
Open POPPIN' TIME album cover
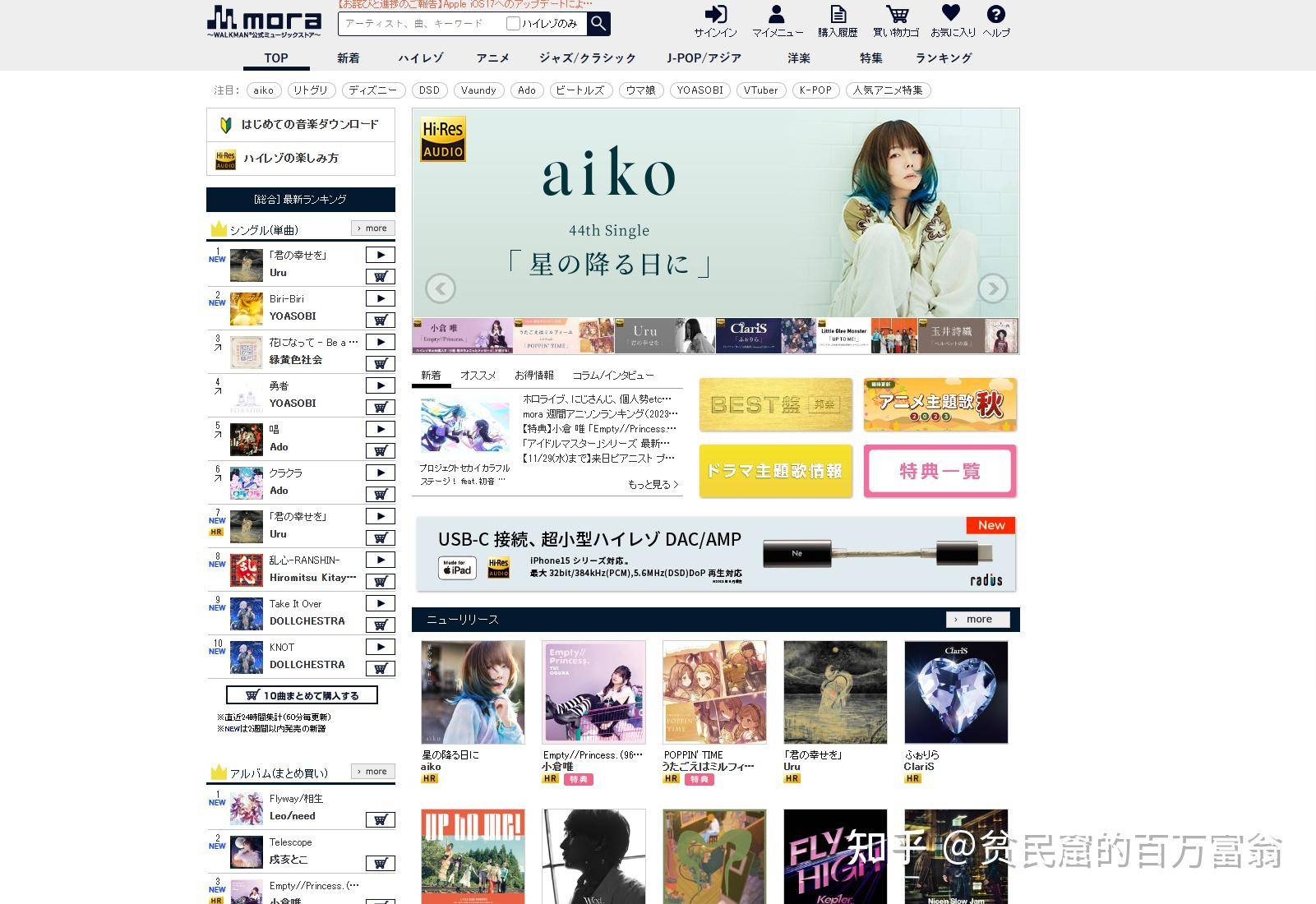(714, 692)
